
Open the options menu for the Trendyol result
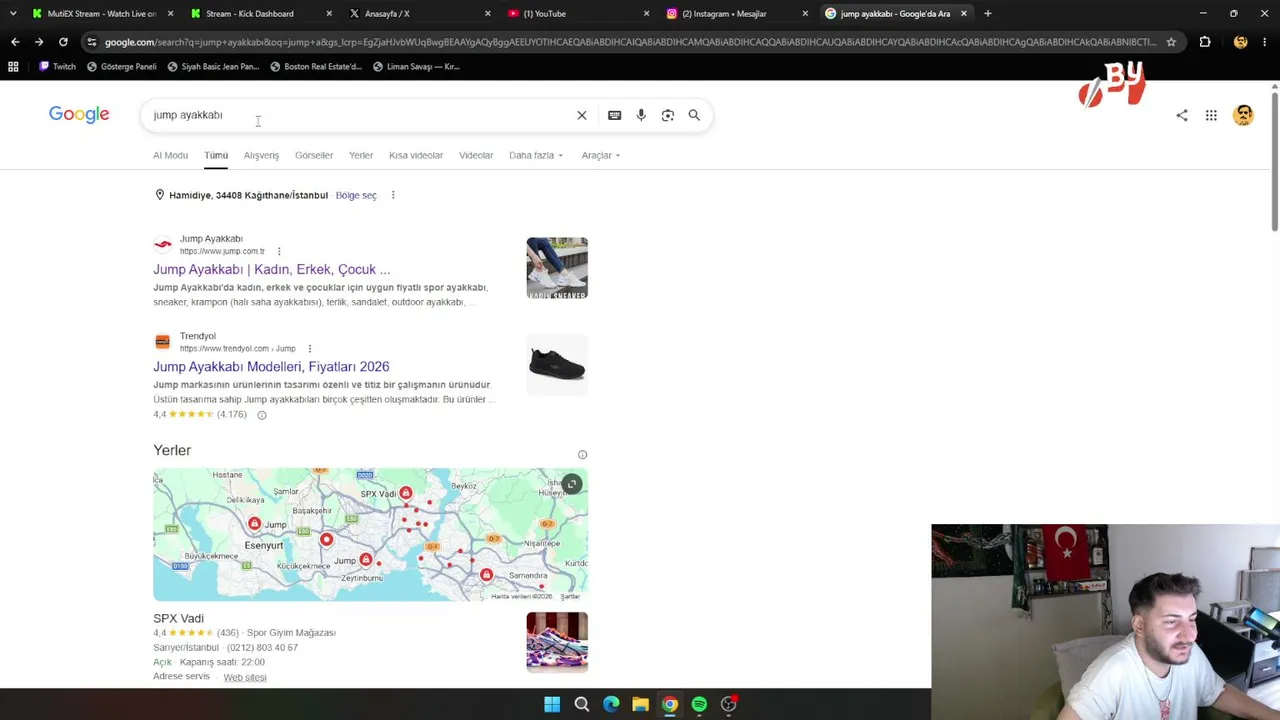coord(309,349)
